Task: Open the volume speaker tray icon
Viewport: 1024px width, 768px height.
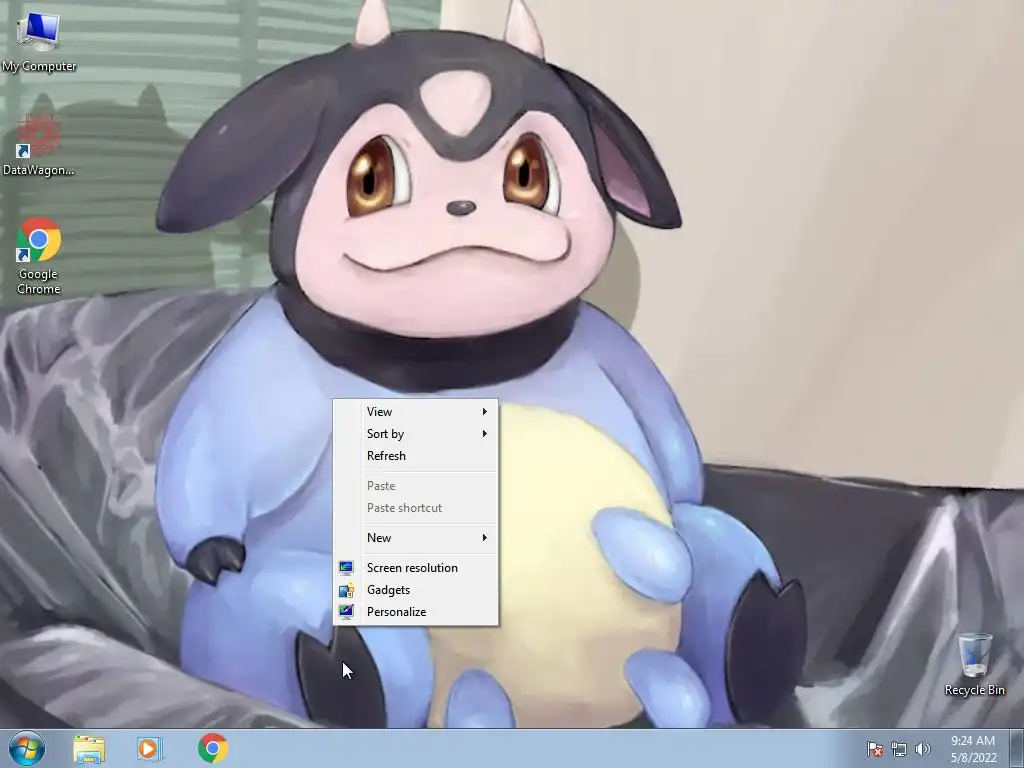Action: point(923,749)
